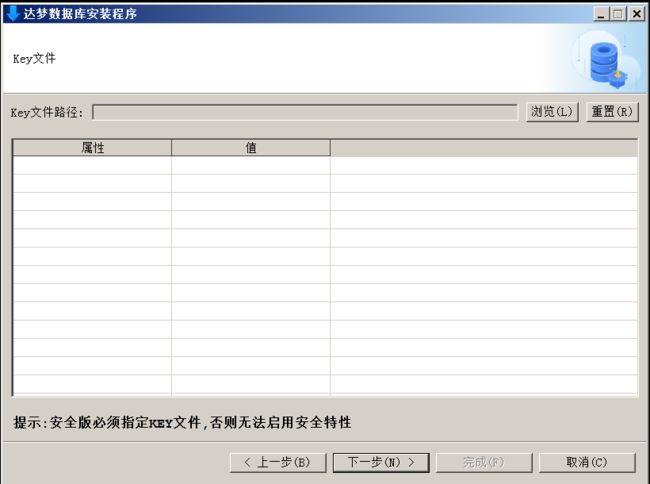Close the 达梦数据库安装程序 window
Screen dimensions: 650x484
636,14
